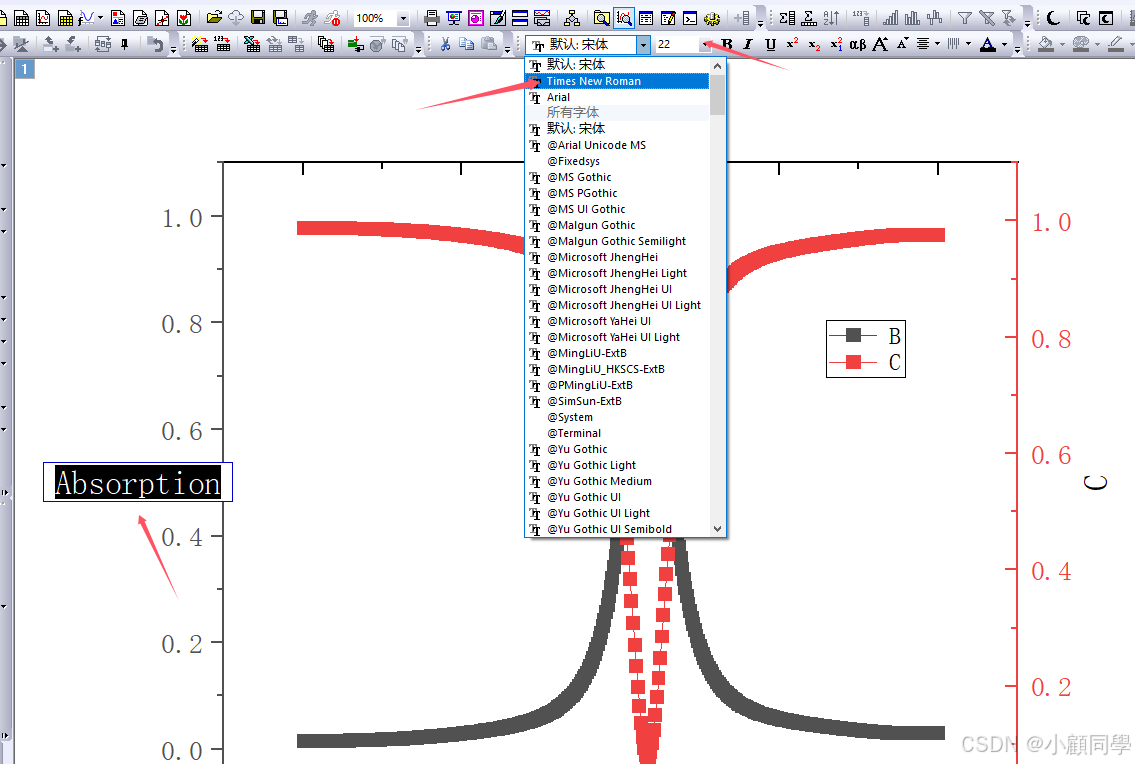Toggle superscript x² formatting
The width and height of the screenshot is (1135, 764).
click(792, 43)
